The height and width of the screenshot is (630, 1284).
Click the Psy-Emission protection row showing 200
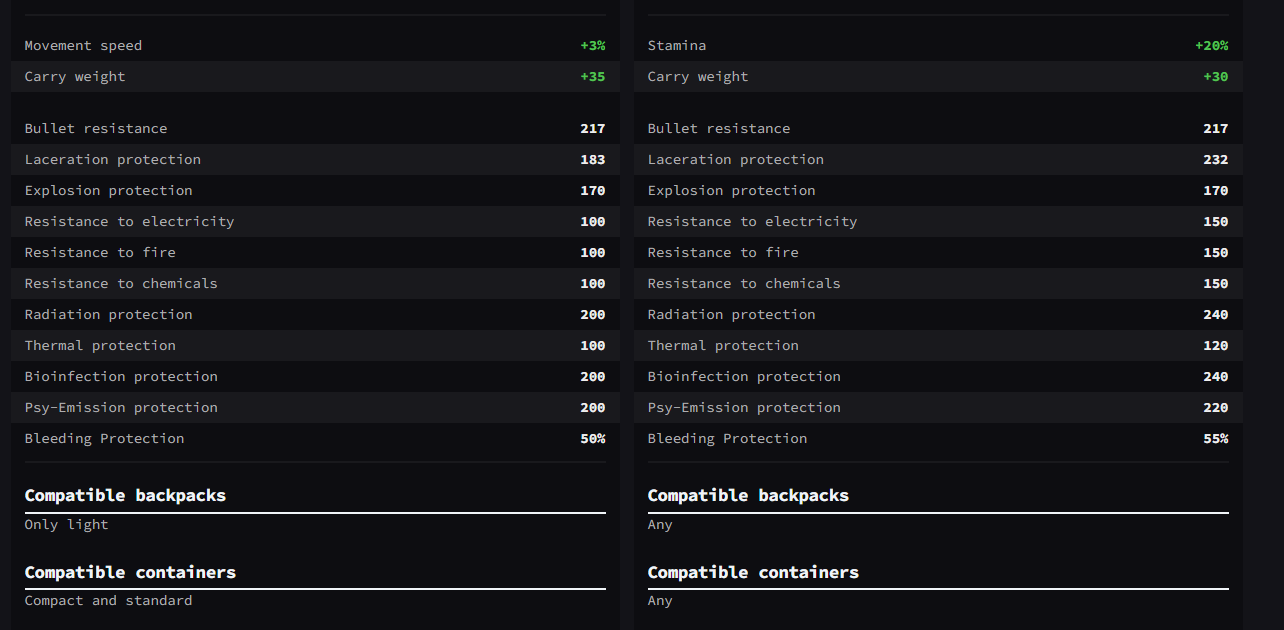(x=121, y=408)
